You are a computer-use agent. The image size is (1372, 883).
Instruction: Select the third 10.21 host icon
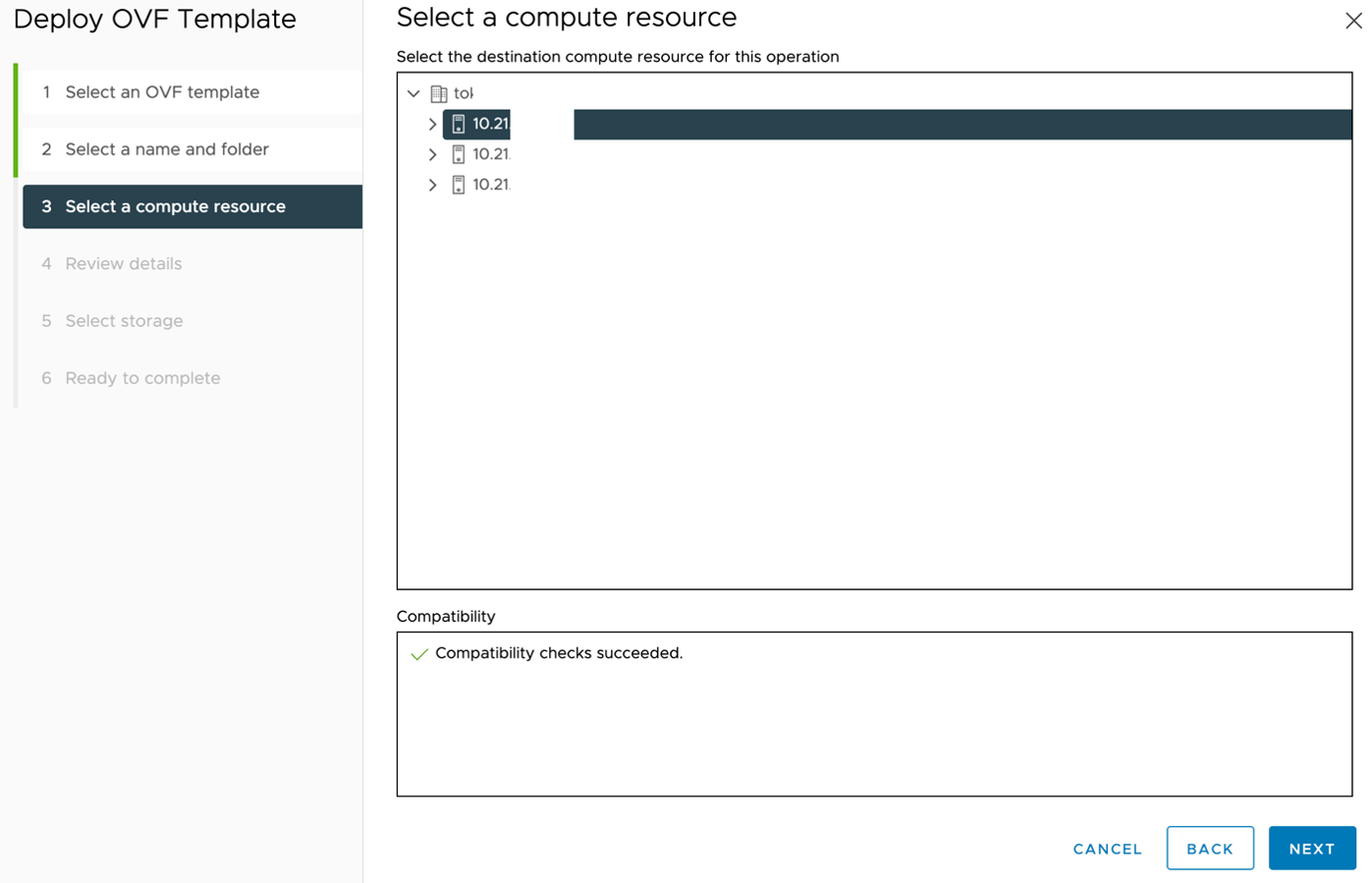[x=460, y=185]
